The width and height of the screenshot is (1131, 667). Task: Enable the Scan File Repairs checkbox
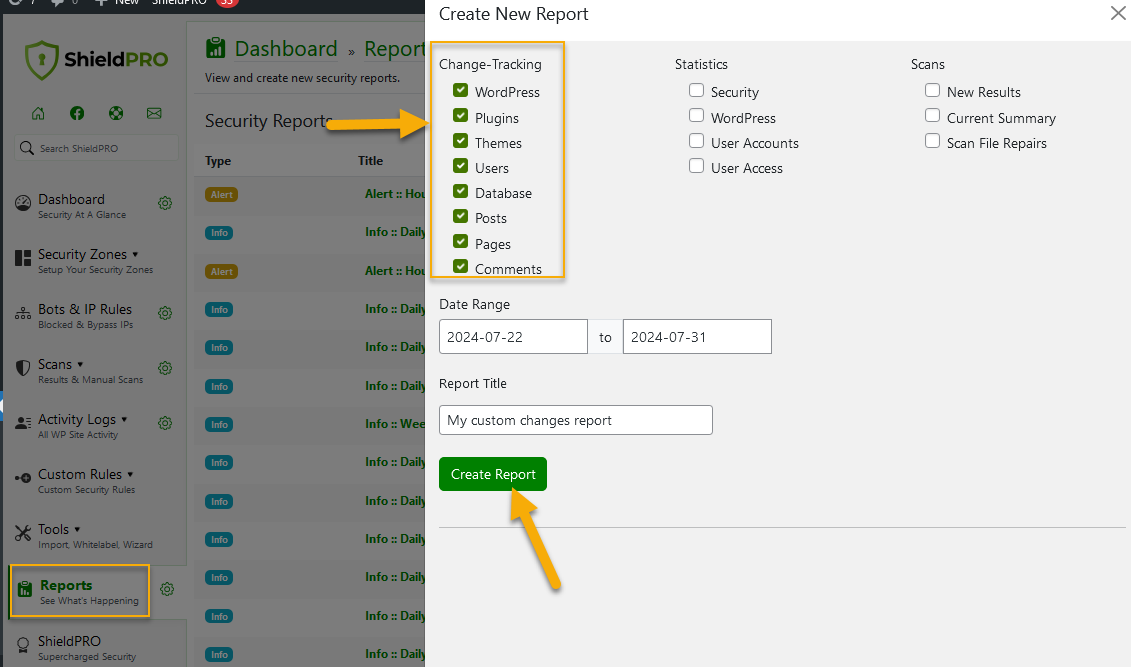932,141
